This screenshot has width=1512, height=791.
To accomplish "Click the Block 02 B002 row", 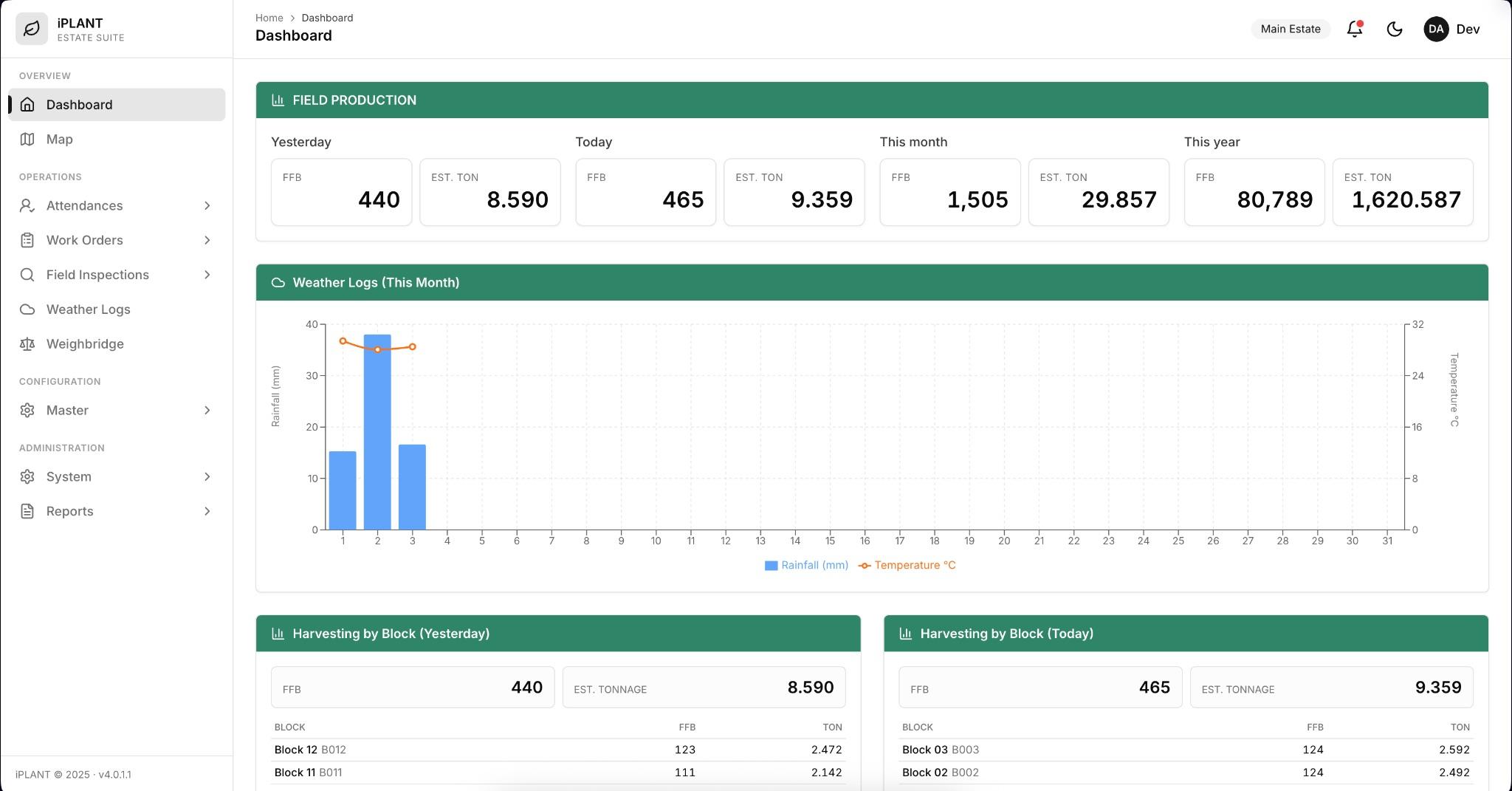I will point(1186,773).
